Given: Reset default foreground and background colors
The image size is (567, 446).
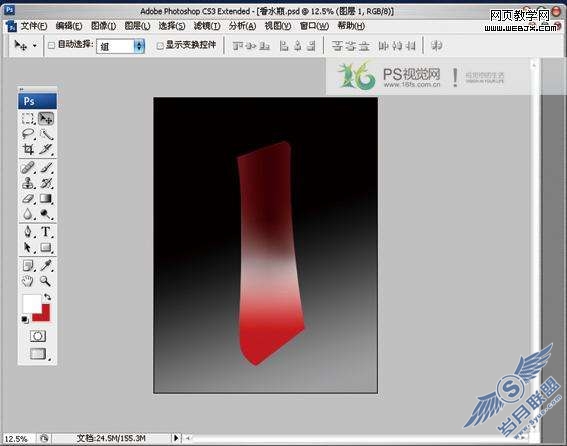Looking at the screenshot, I should tap(25, 319).
